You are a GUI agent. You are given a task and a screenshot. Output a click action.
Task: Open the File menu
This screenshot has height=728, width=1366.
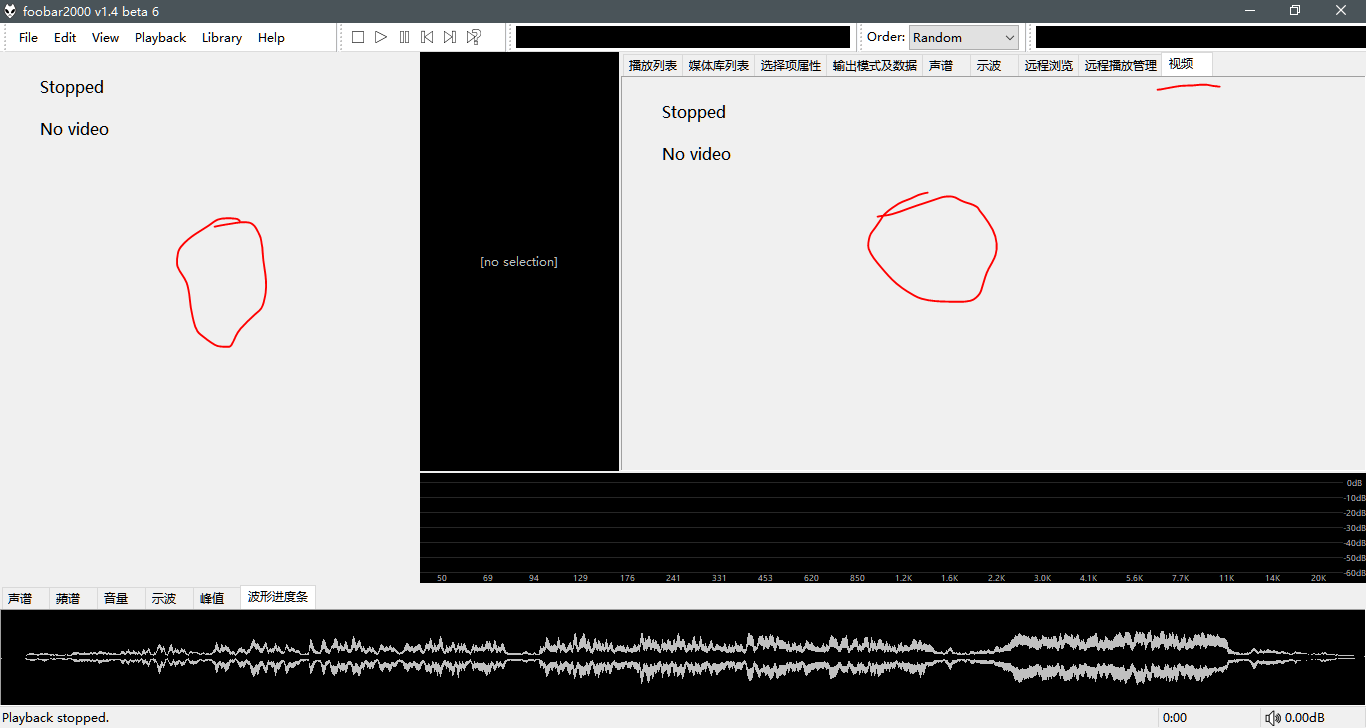[28, 37]
